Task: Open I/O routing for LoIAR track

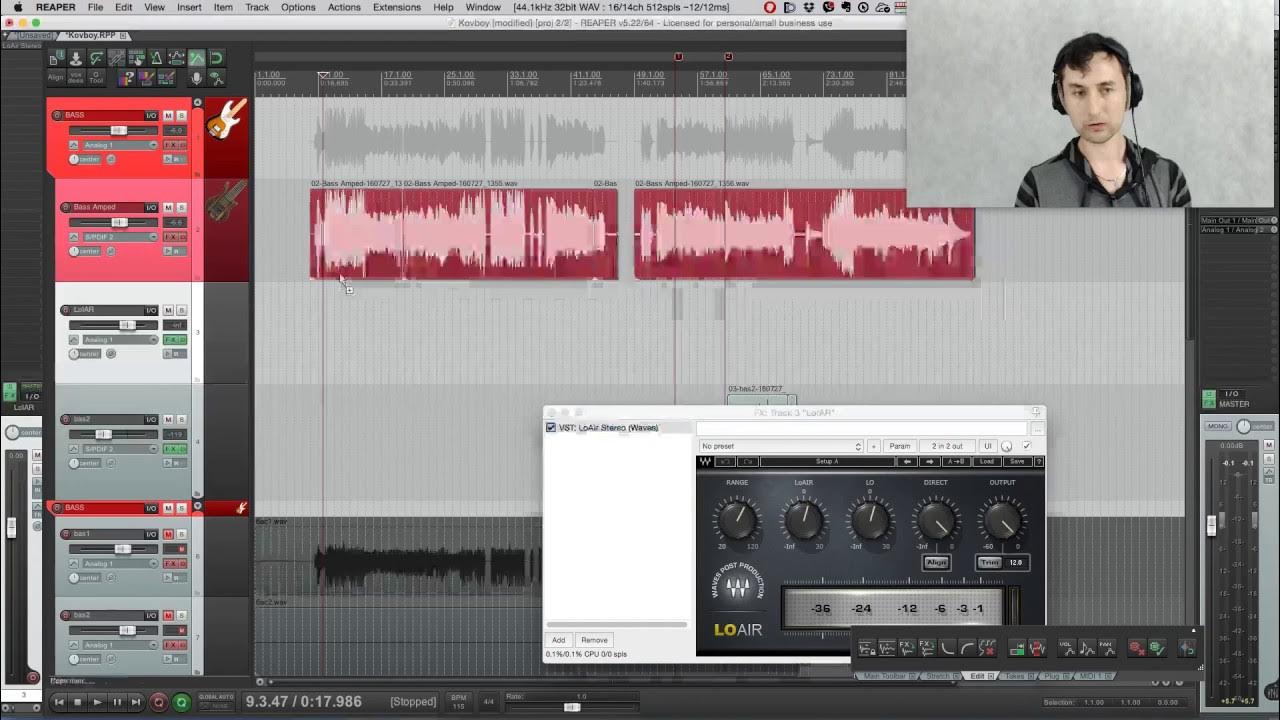Action: click(151, 310)
